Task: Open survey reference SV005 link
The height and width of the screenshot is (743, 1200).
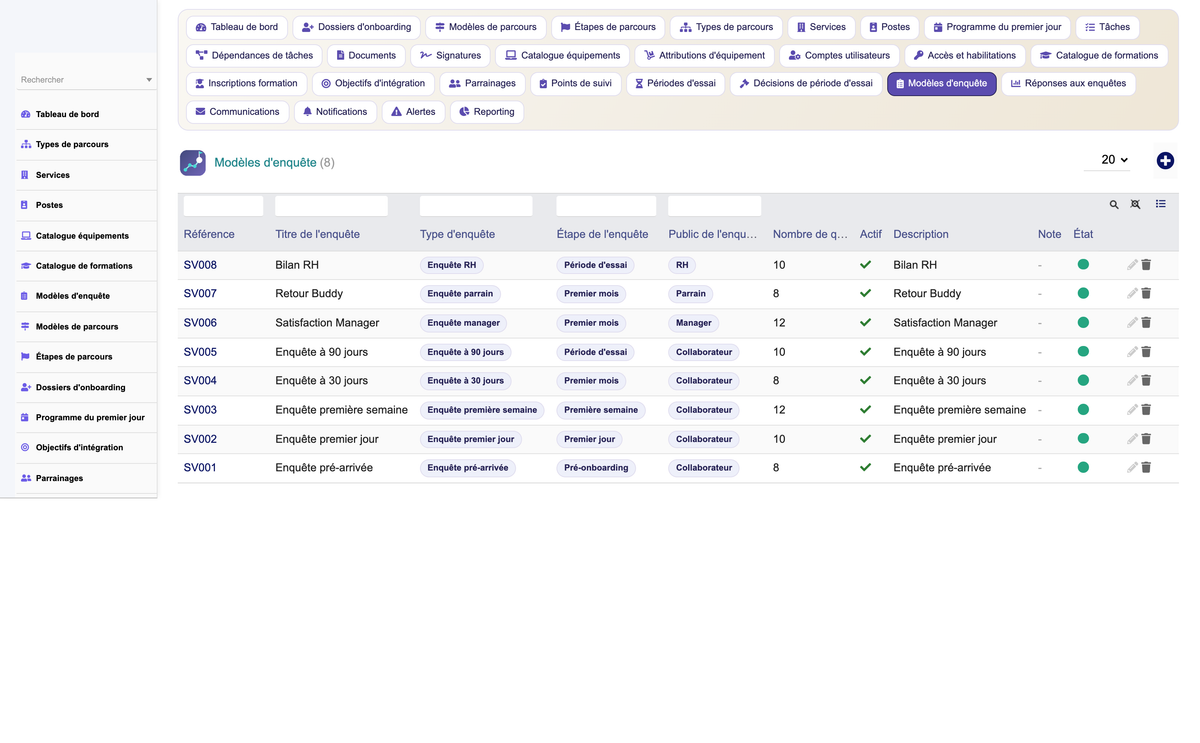Action: coord(200,352)
